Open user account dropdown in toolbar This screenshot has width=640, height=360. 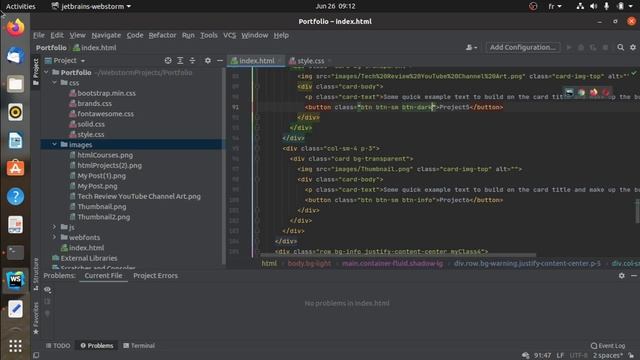tap(471, 47)
